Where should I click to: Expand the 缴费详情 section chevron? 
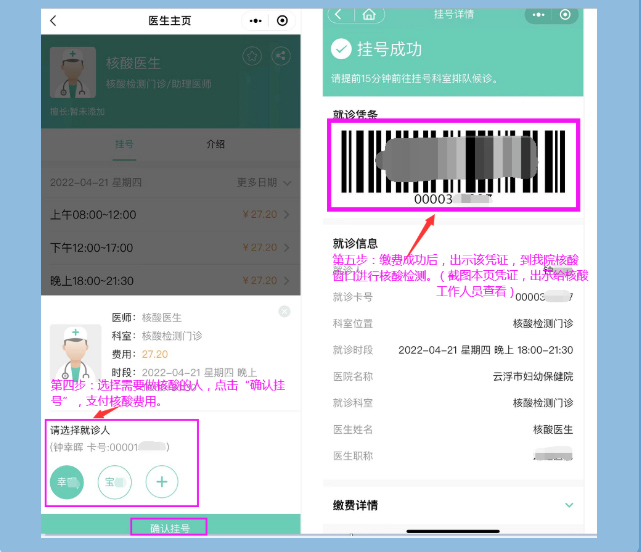569,505
